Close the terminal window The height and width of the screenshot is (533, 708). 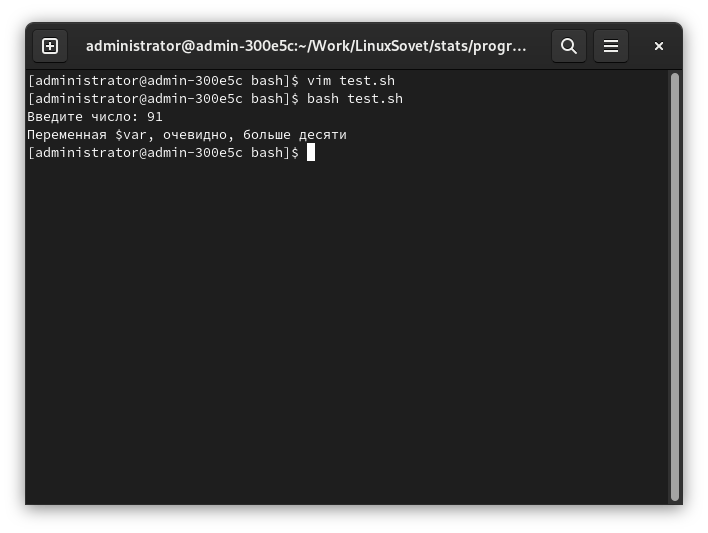pos(659,46)
